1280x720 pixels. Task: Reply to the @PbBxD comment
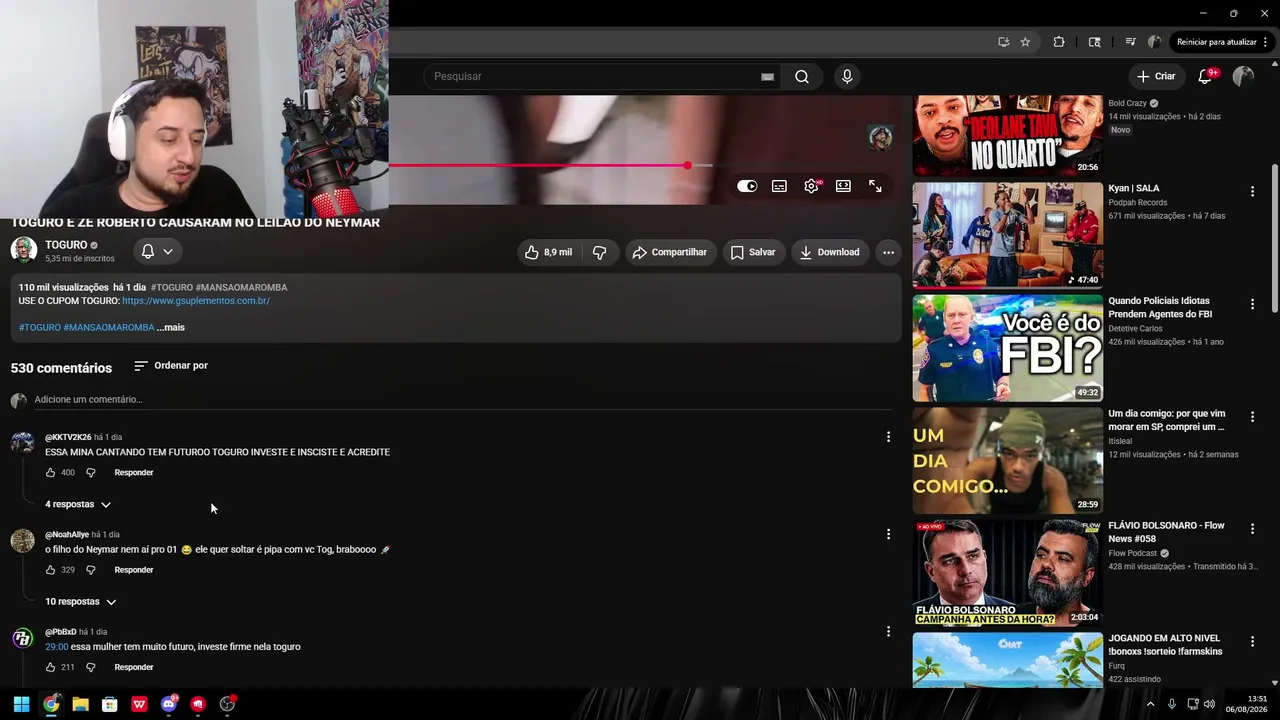point(134,667)
